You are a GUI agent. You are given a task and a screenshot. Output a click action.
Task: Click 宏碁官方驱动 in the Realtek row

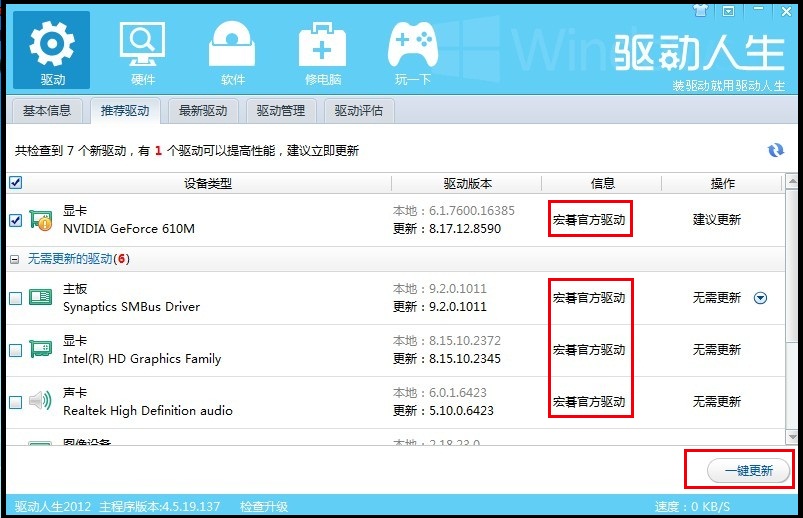589,402
